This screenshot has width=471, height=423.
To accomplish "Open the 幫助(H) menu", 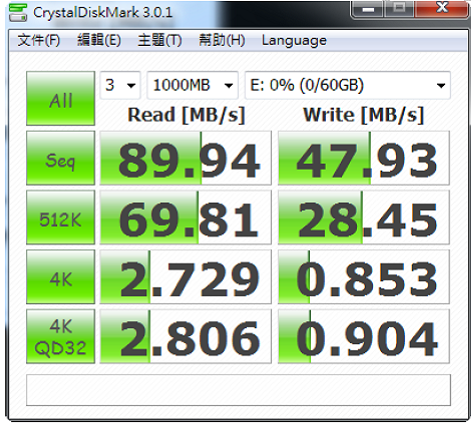I will [x=222, y=40].
